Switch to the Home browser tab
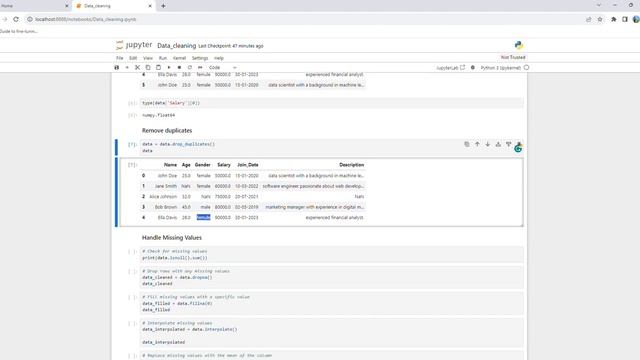This screenshot has height=360, width=640. (x=33, y=6)
